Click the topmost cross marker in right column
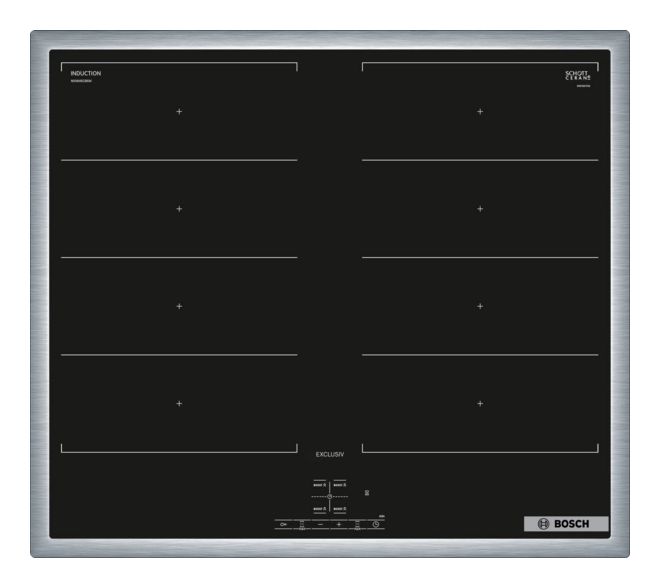The image size is (660, 588). click(x=480, y=112)
